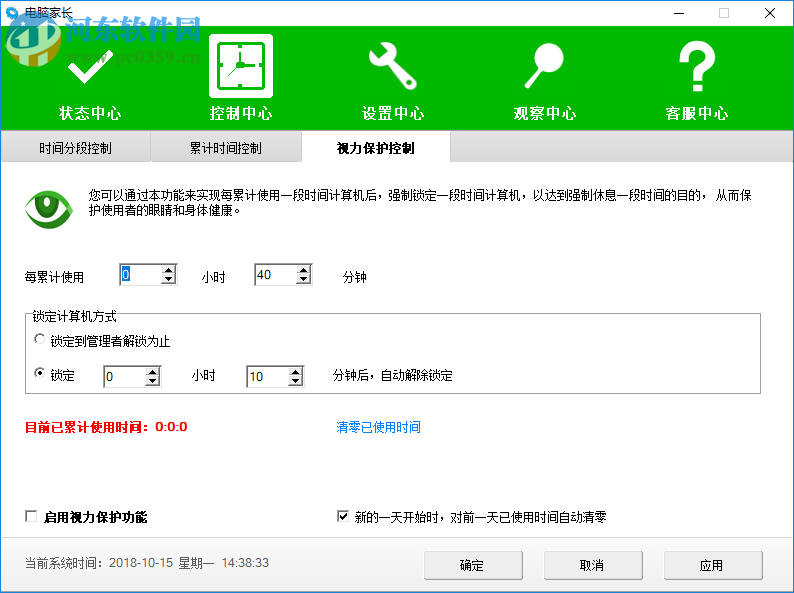This screenshot has height=593, width=794.
Task: Click the 锁定计算机方式 group label
Action: 74,317
